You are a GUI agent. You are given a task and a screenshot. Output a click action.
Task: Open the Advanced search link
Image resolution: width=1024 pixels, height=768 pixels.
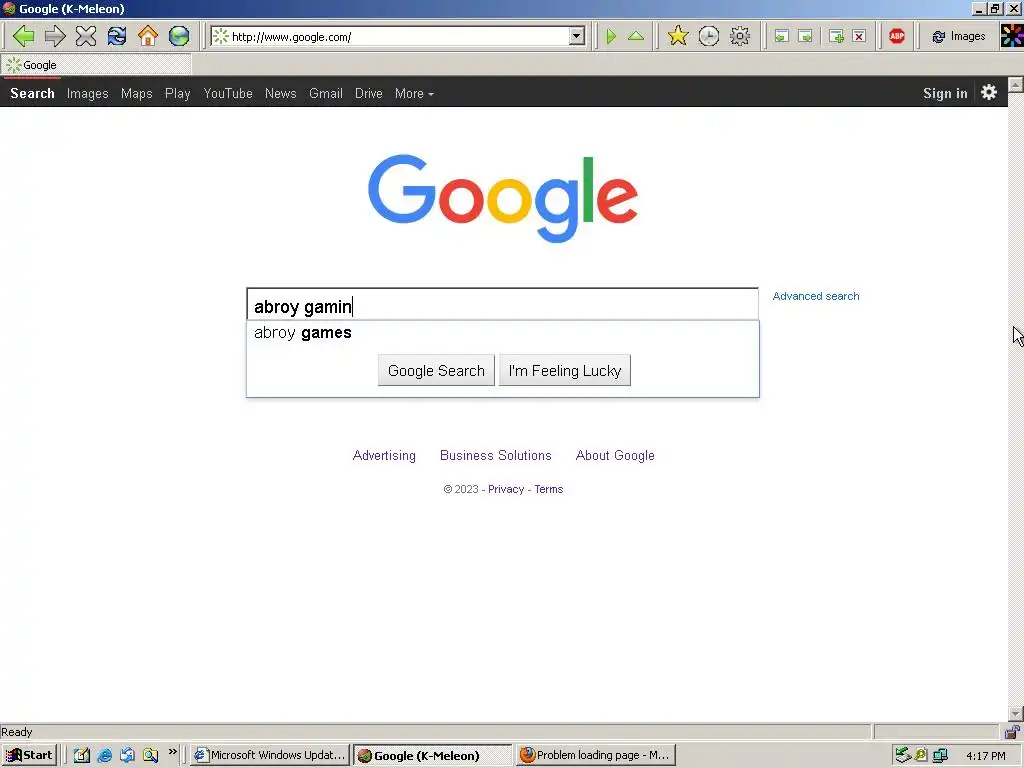[816, 296]
